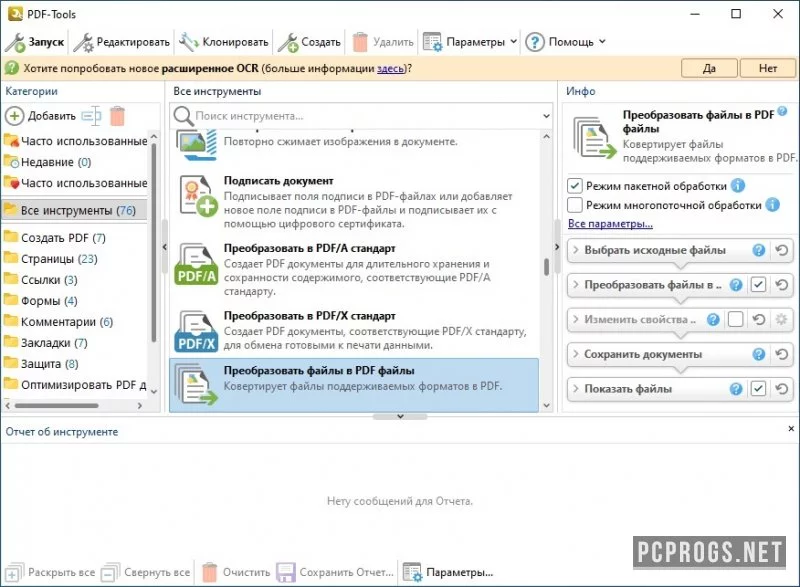Collapse the tool list via bottom chevron
The image size is (800, 587).
pos(400,416)
